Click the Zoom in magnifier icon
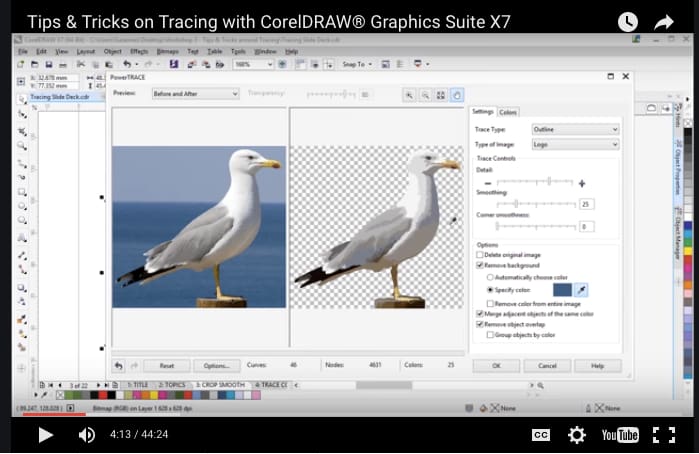Viewport: 699px width, 454px height. tap(409, 95)
